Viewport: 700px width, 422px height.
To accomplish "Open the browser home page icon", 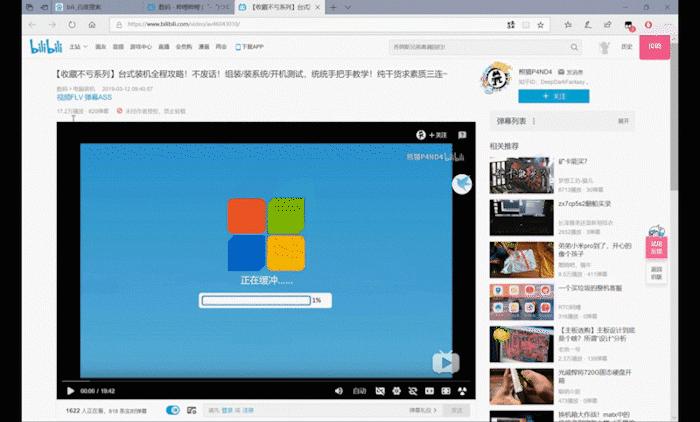I will [92, 25].
